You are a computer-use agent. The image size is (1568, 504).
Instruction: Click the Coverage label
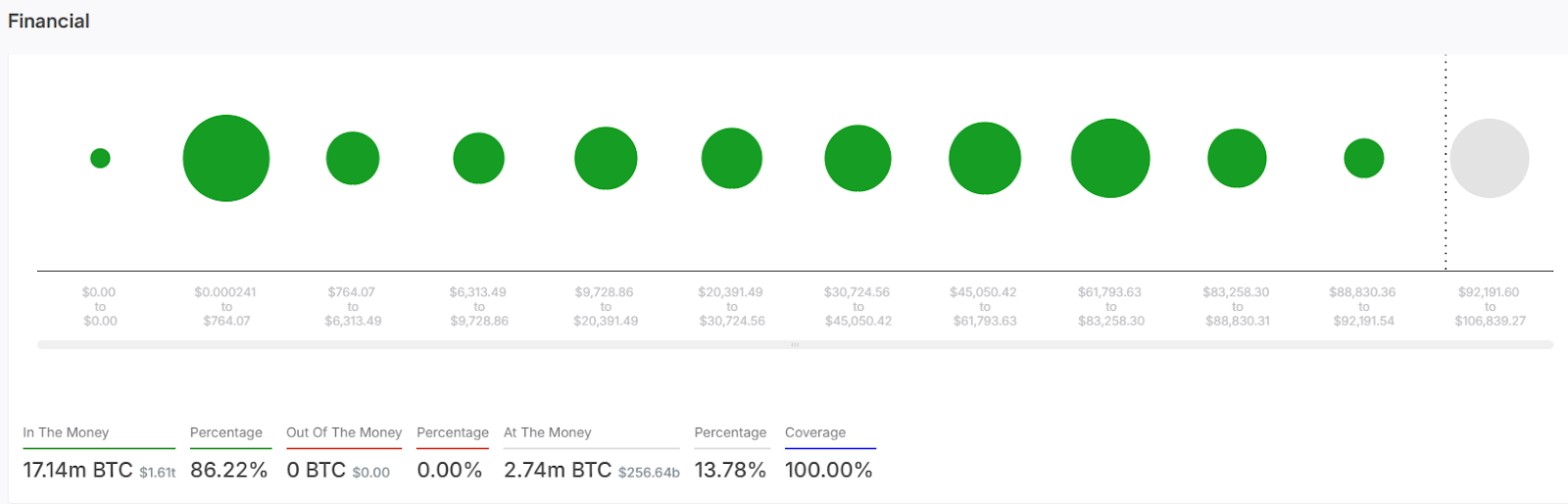pyautogui.click(x=815, y=432)
